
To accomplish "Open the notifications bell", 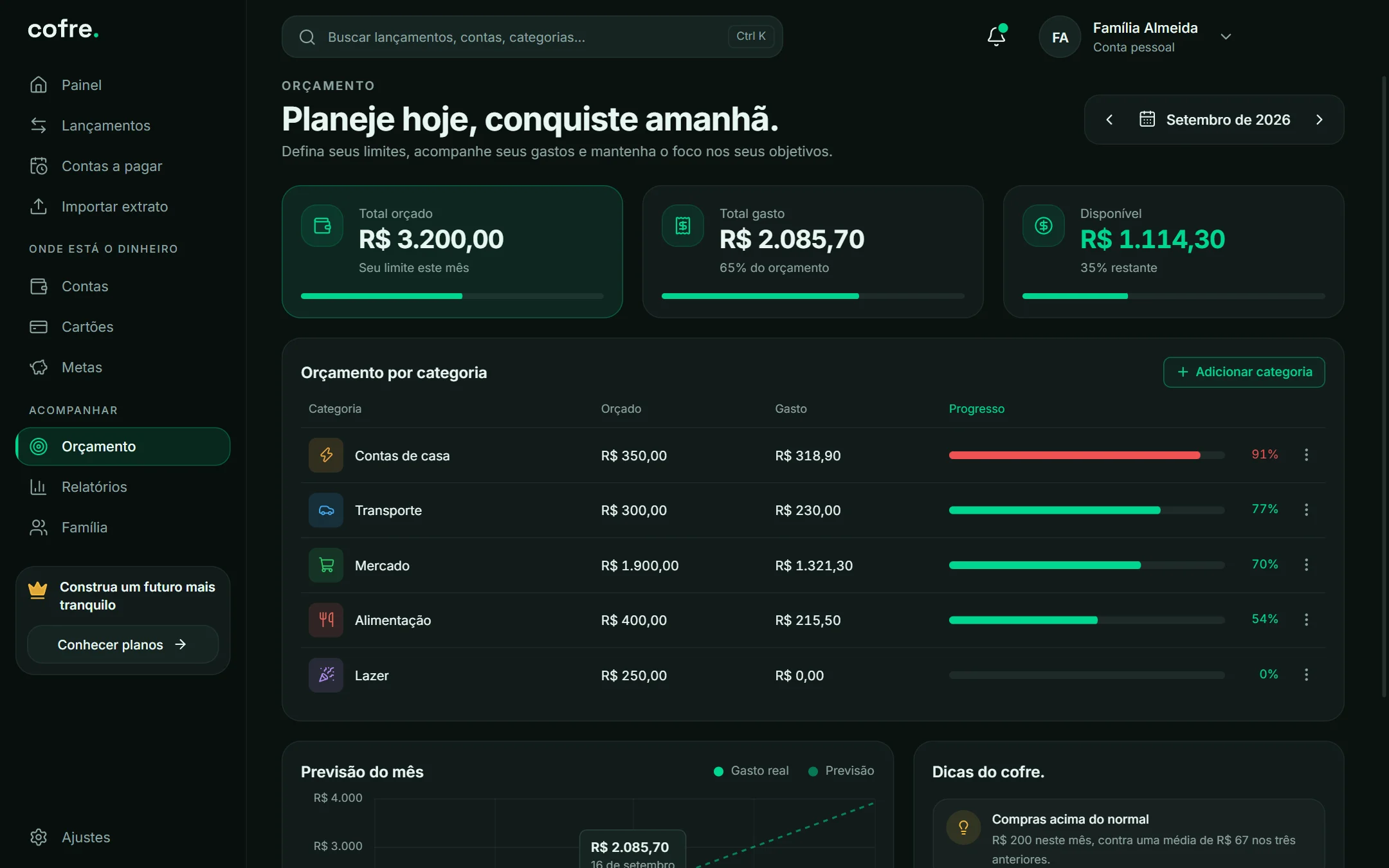I will point(997,36).
